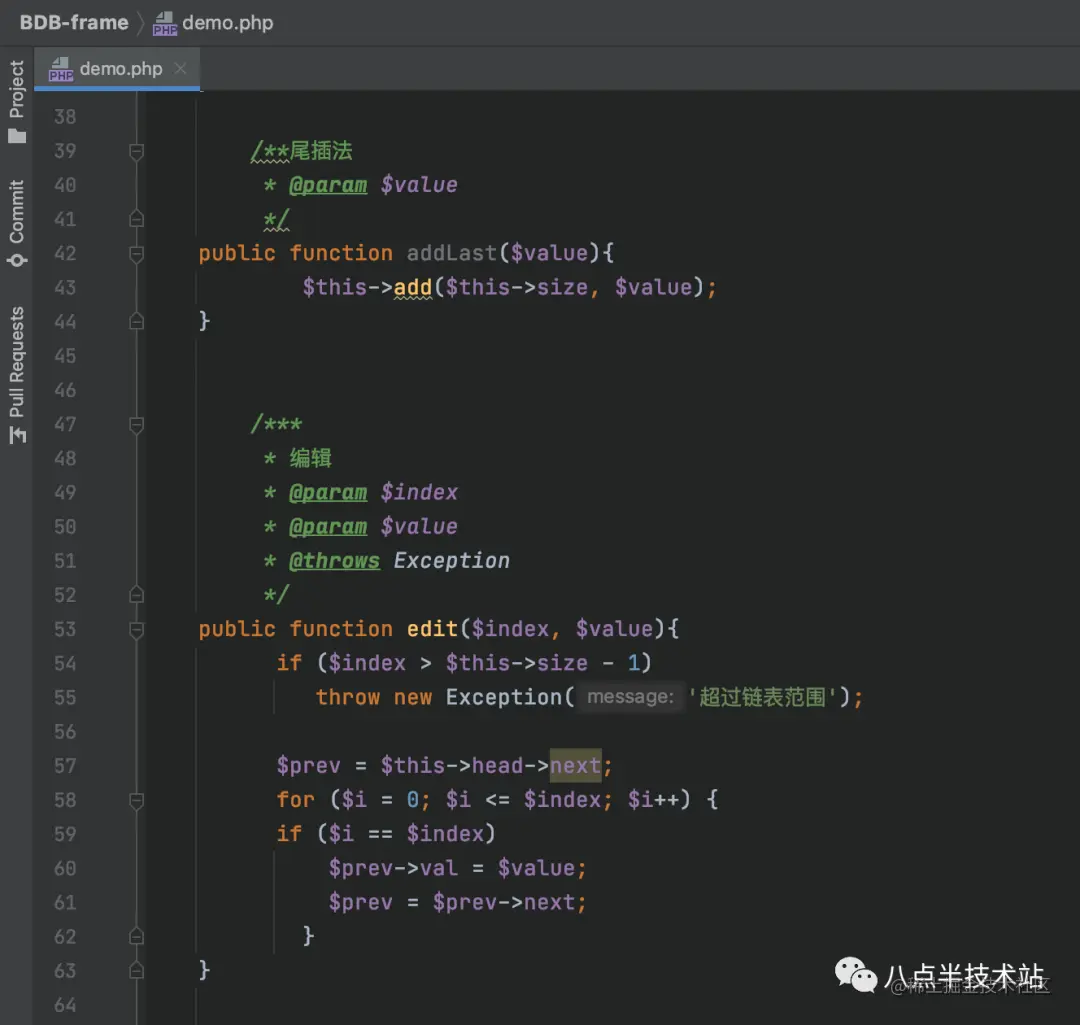Open the Commit tool window
1080x1025 pixels.
click(x=17, y=223)
